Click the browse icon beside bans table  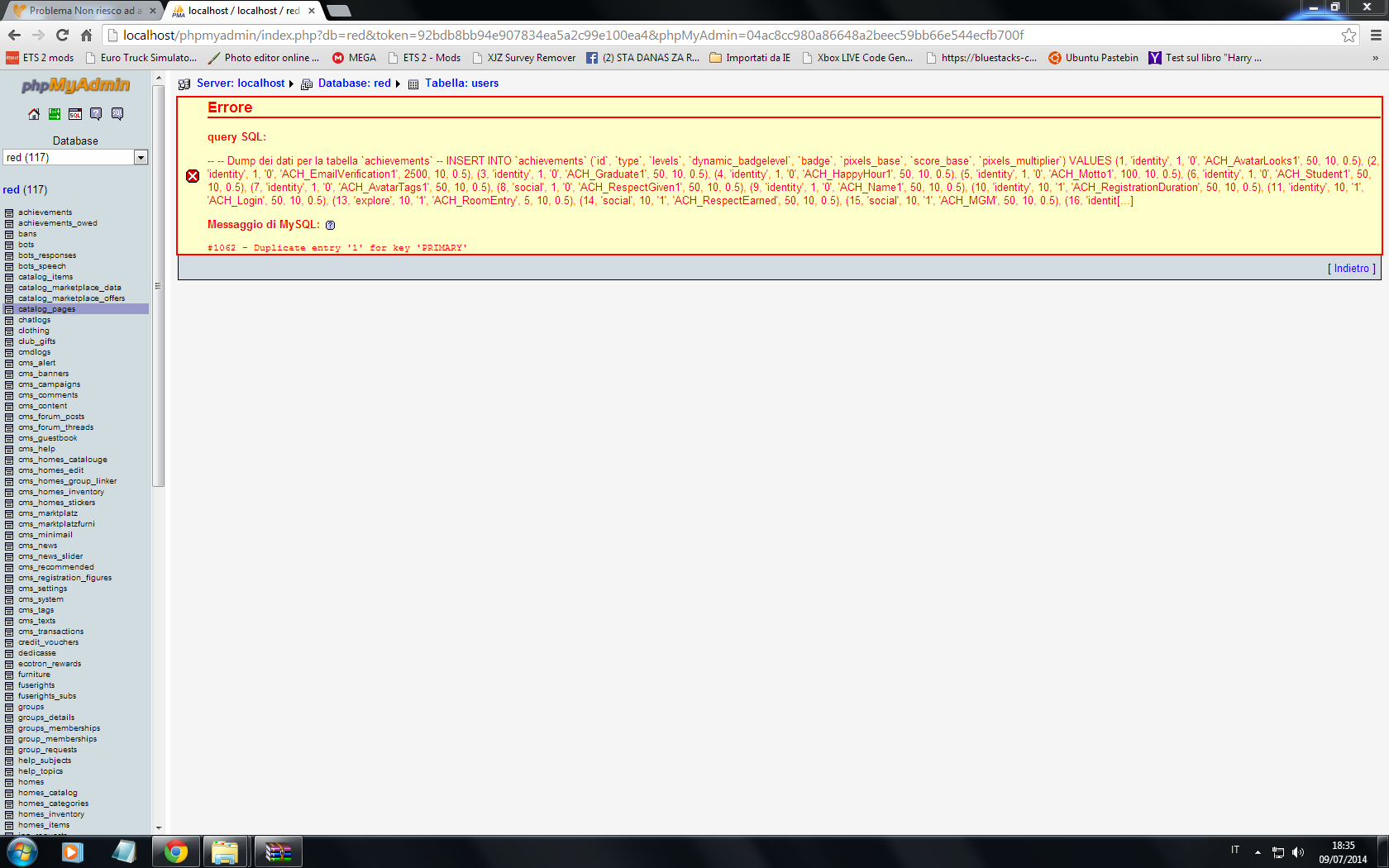[x=9, y=234]
